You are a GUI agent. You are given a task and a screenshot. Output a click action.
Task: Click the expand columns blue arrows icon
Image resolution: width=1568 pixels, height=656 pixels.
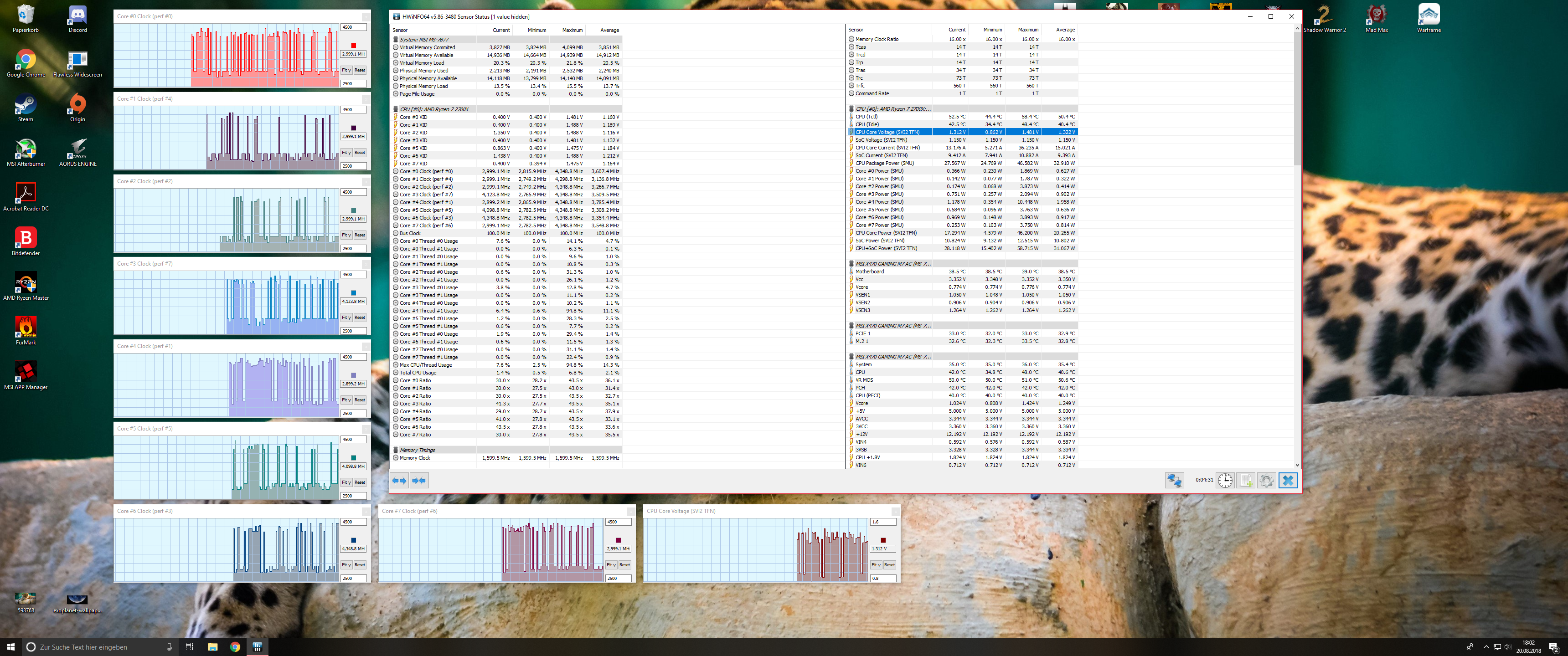(x=399, y=481)
